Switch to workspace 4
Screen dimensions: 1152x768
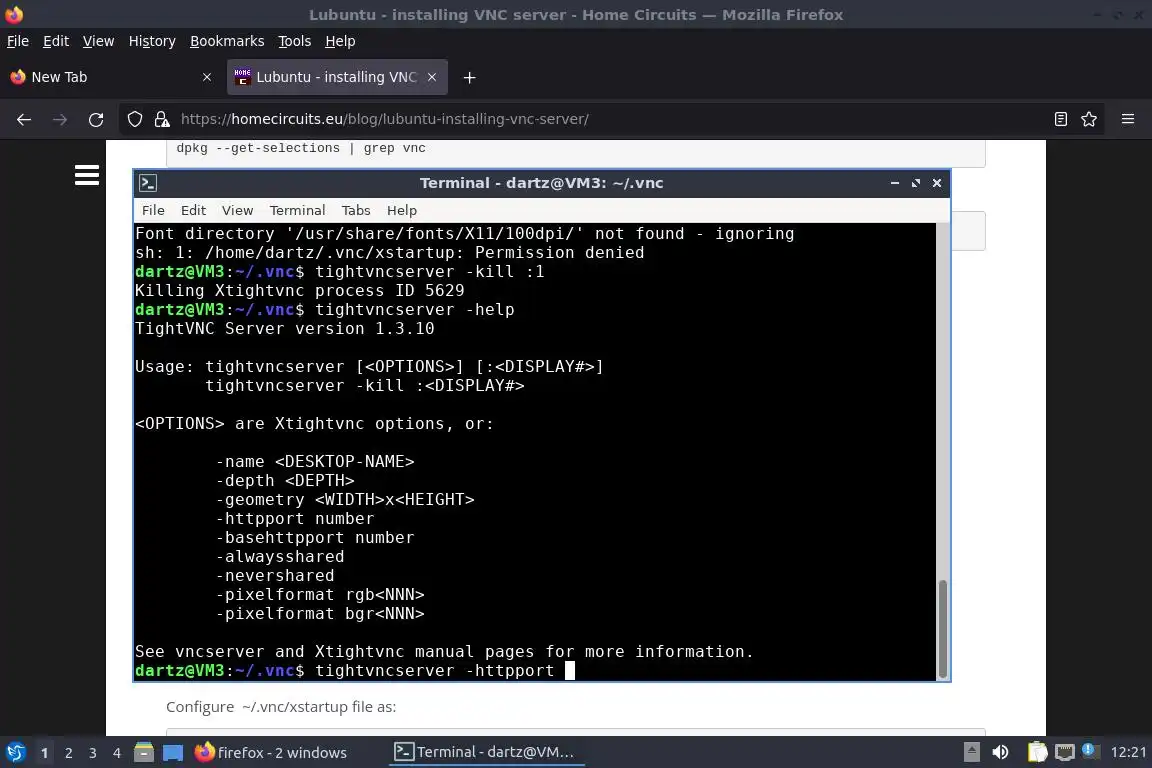click(117, 753)
